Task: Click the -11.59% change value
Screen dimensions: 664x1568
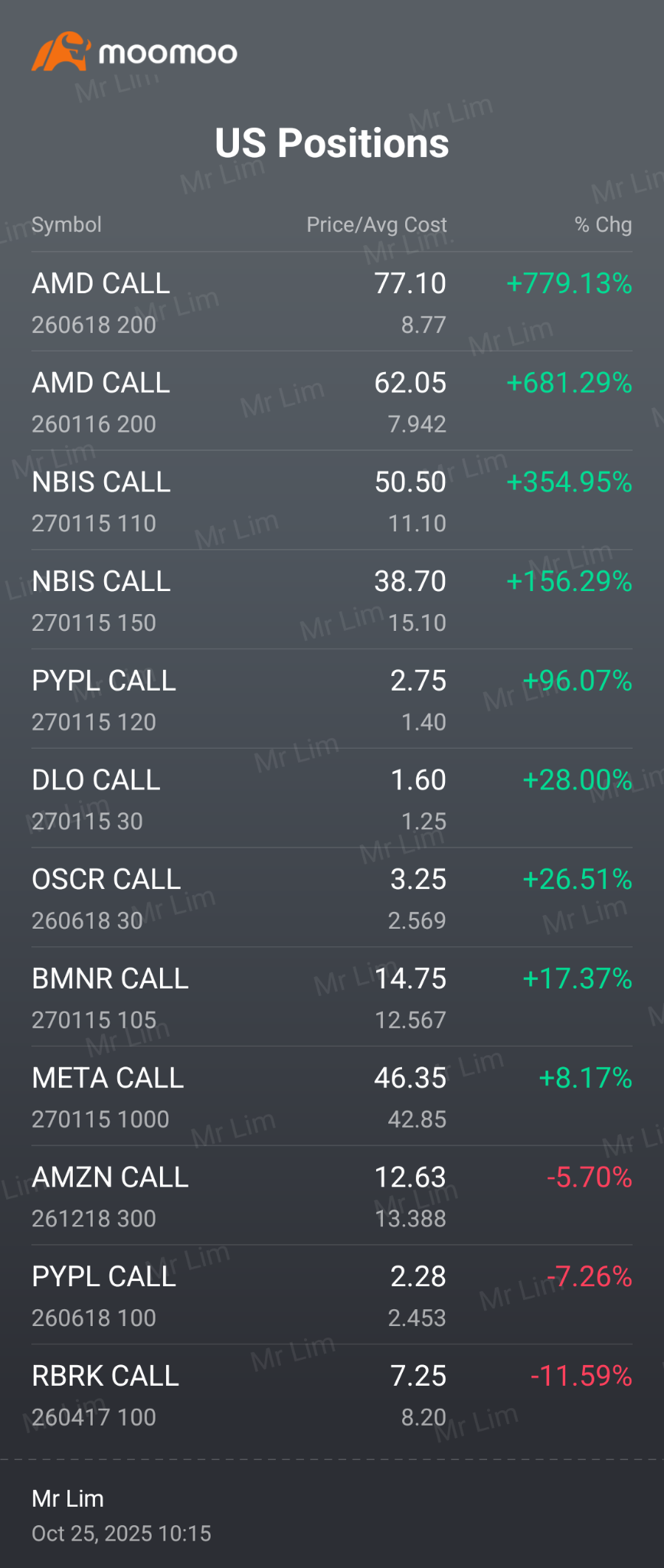Action: [581, 1376]
